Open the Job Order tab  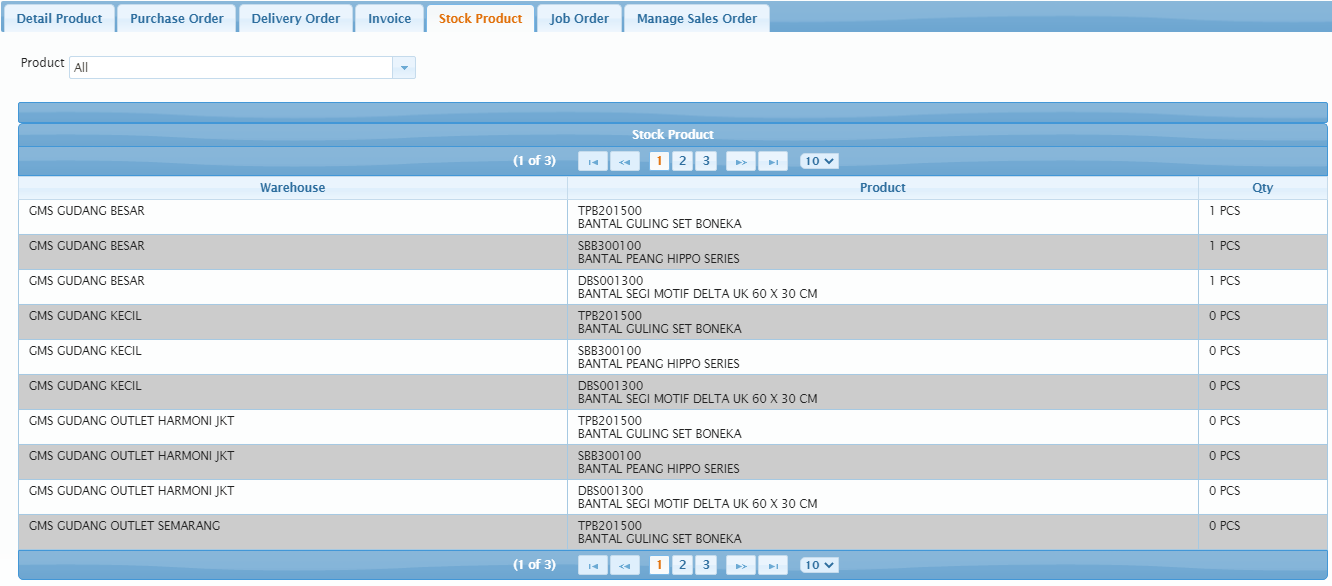579,18
